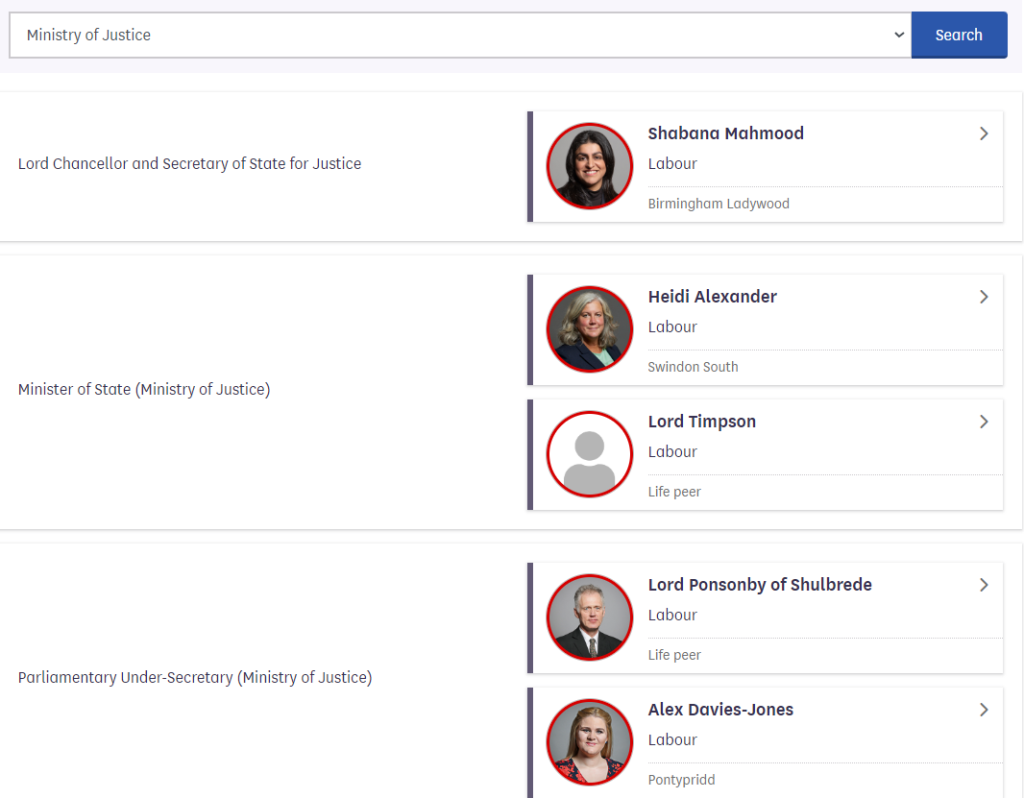Click the chevron on Lord Ponsonby's card
Viewport: 1024px width, 798px height.
984,585
